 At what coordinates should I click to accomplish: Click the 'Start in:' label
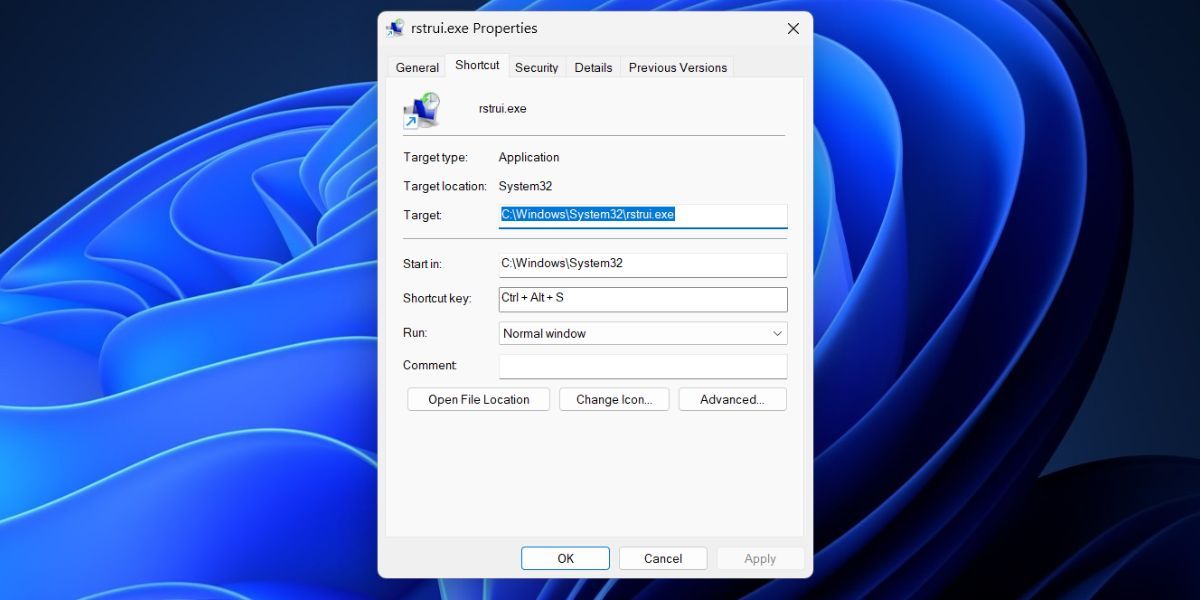(422, 264)
